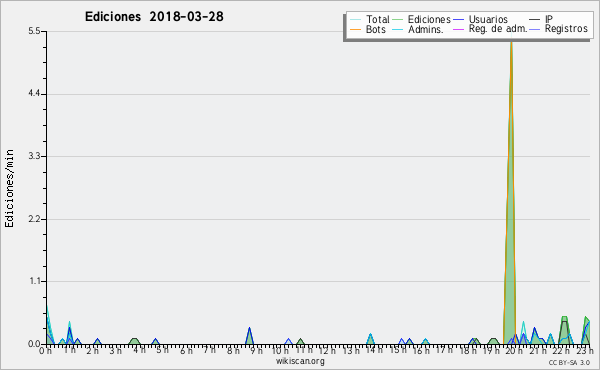Click the 1.1 y-axis tick label
Screen dimensions: 600x370
tap(35, 281)
